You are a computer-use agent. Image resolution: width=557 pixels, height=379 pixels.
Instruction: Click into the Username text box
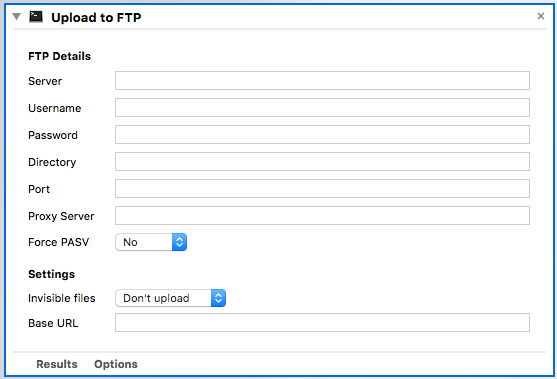click(322, 108)
